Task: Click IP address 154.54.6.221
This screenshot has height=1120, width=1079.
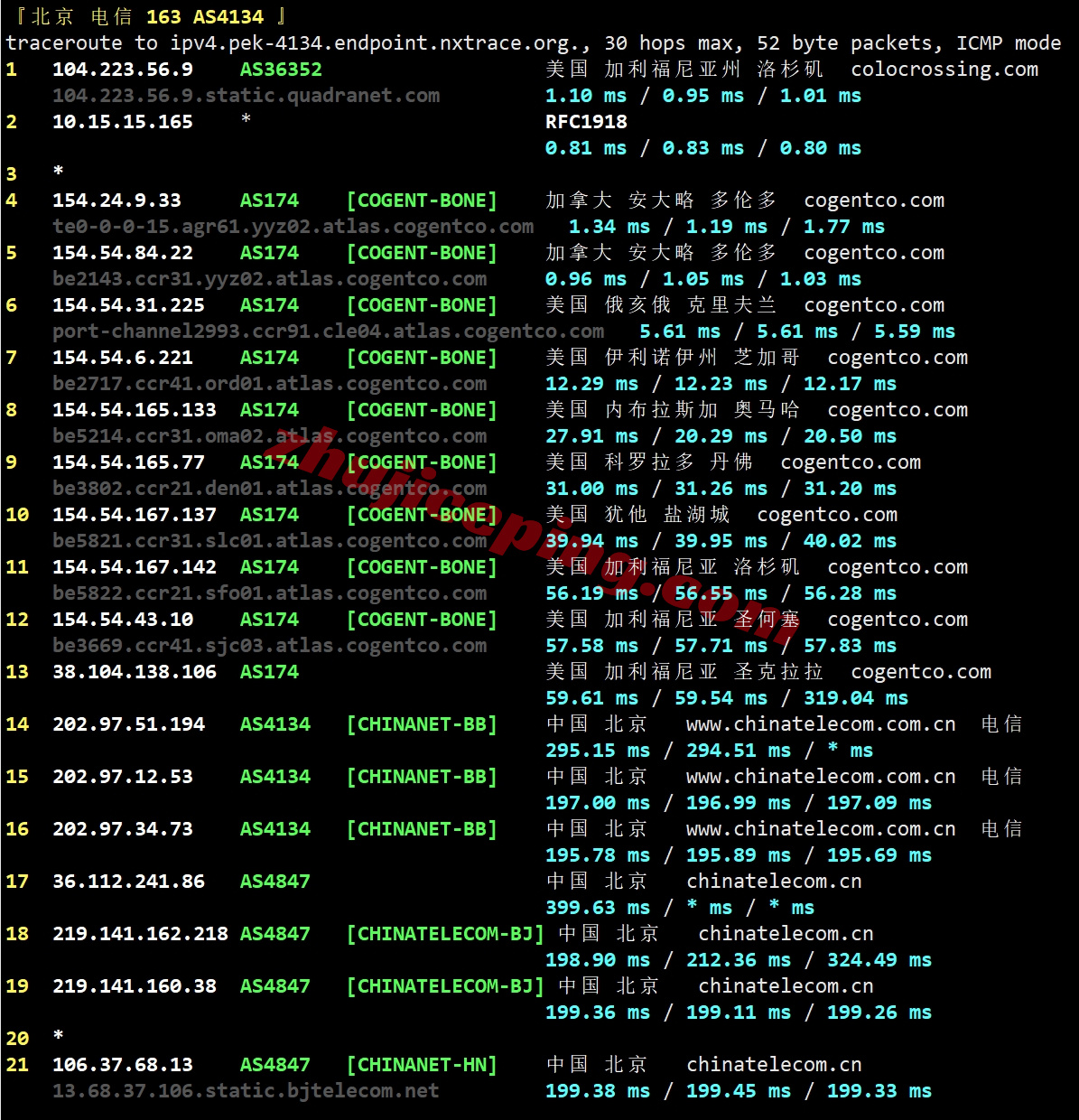Action: click(x=123, y=358)
